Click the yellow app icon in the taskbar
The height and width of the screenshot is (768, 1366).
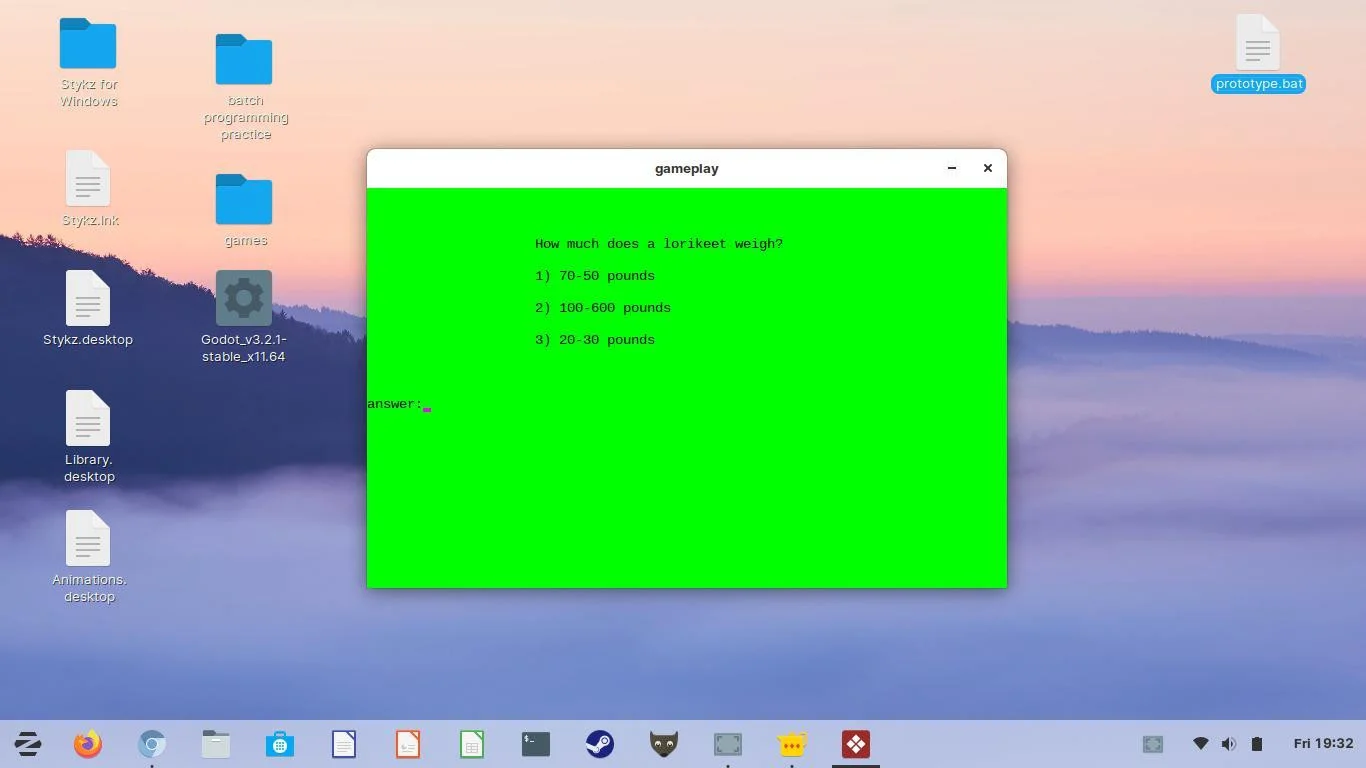(x=792, y=744)
